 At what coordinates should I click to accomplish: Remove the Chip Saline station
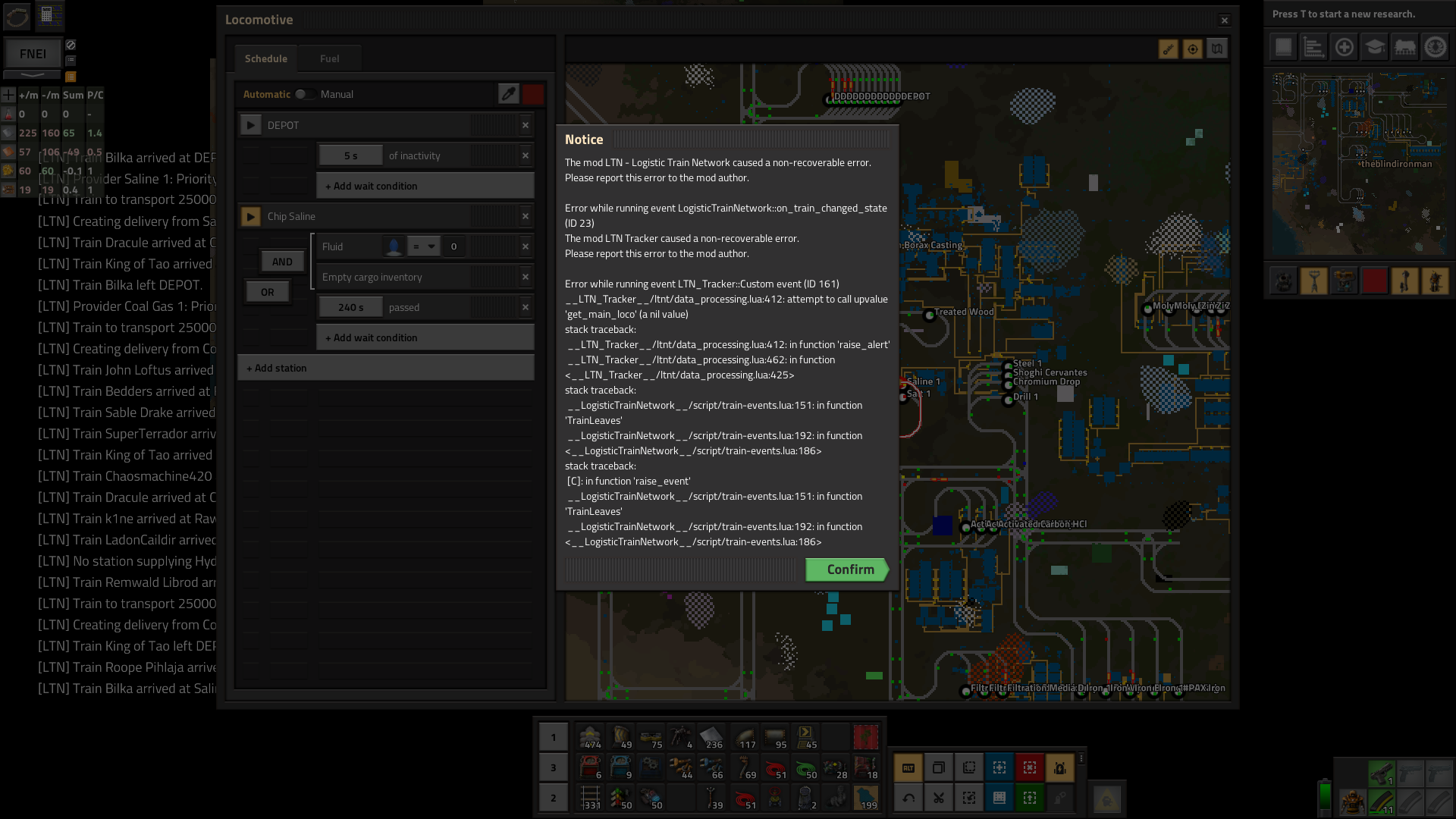tap(526, 216)
